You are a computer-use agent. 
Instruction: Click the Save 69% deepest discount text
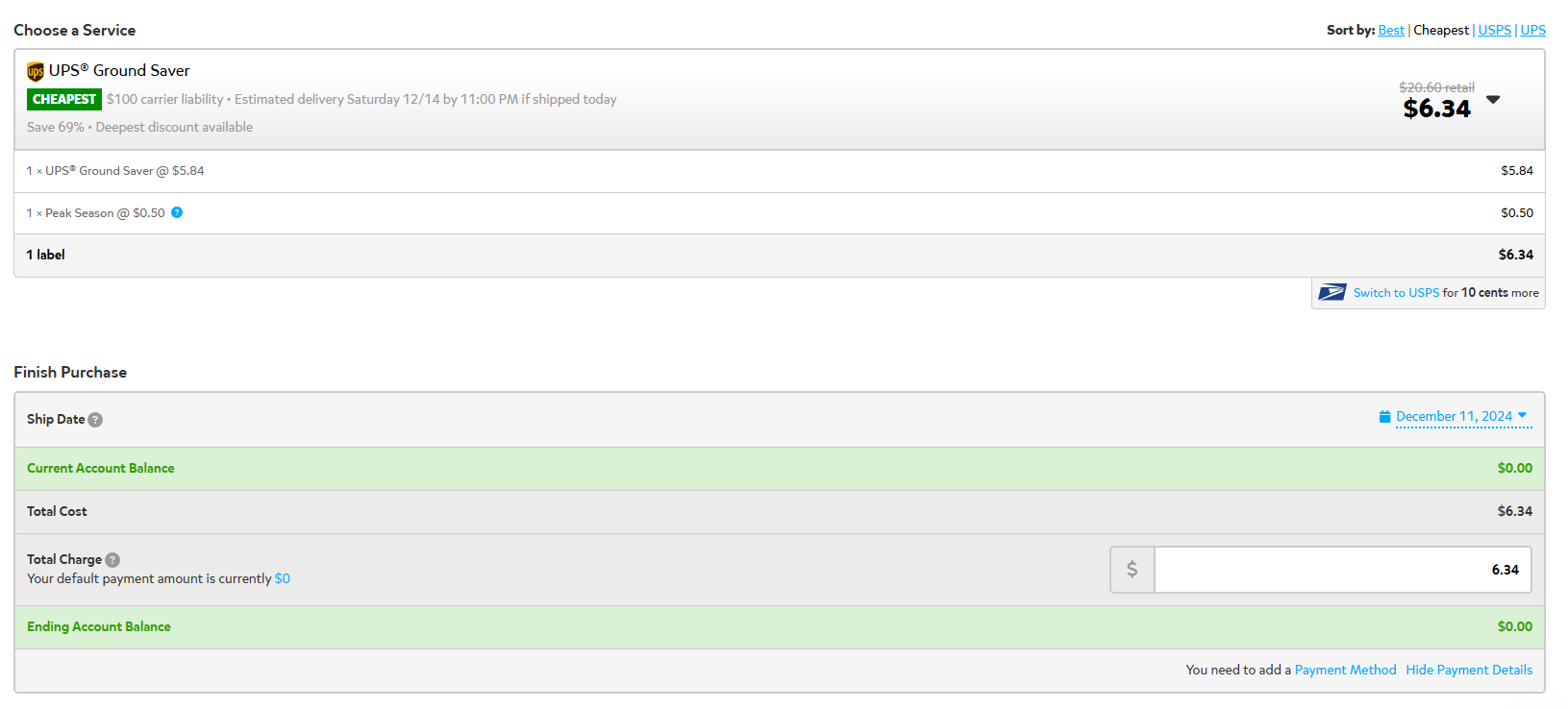(x=140, y=127)
